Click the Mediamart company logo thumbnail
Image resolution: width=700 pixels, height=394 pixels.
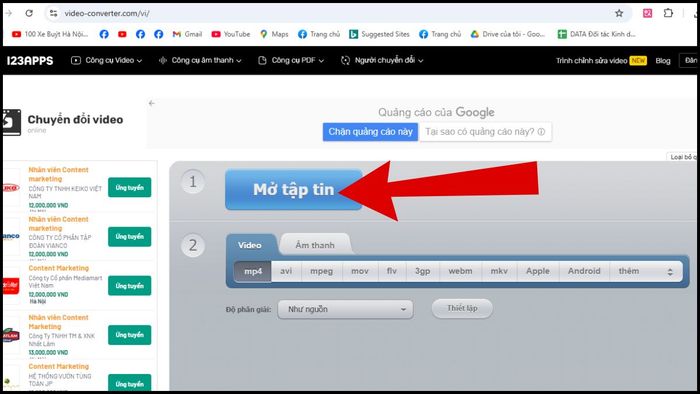tap(11, 286)
